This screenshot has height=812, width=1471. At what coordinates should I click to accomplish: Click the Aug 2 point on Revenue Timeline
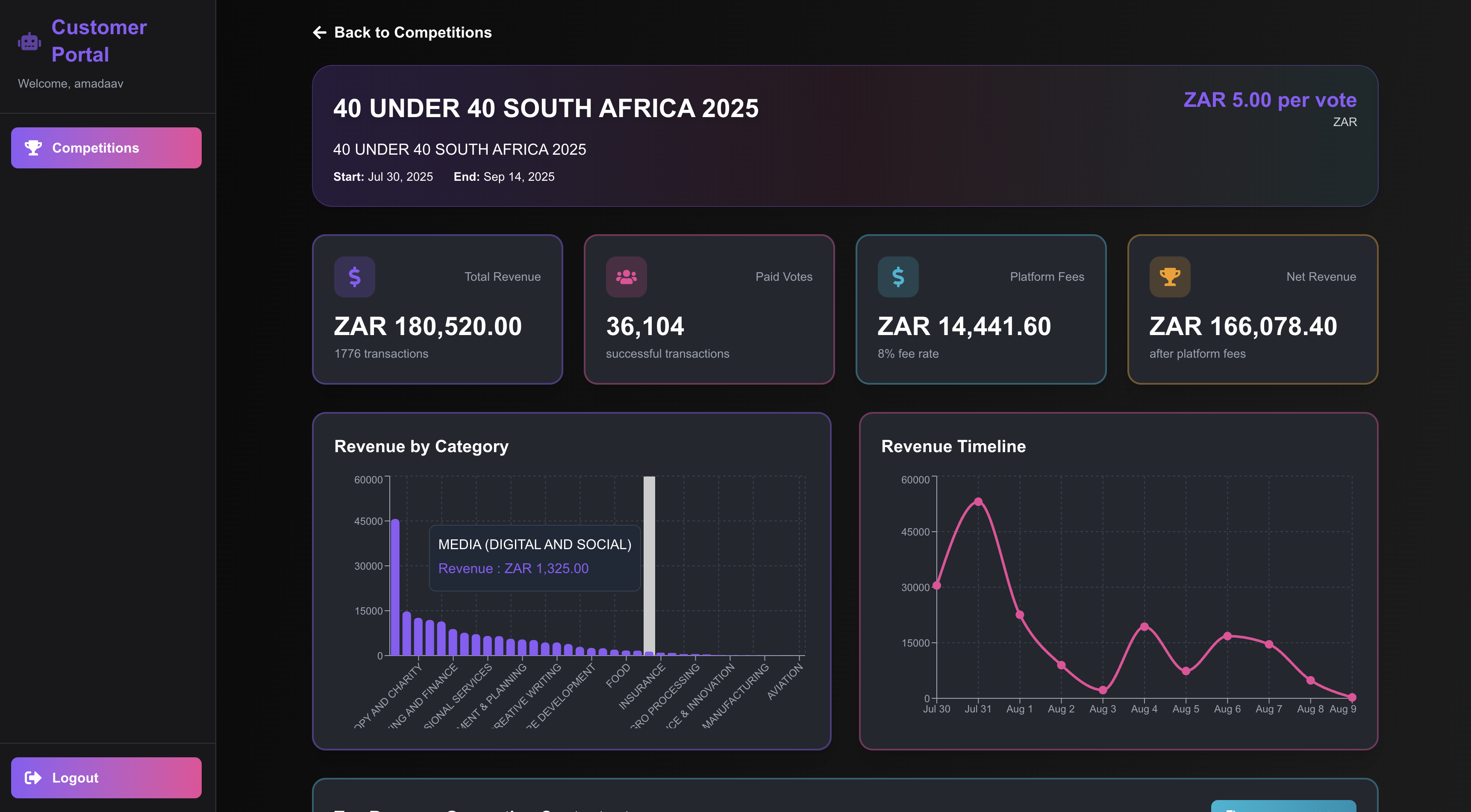click(1061, 665)
